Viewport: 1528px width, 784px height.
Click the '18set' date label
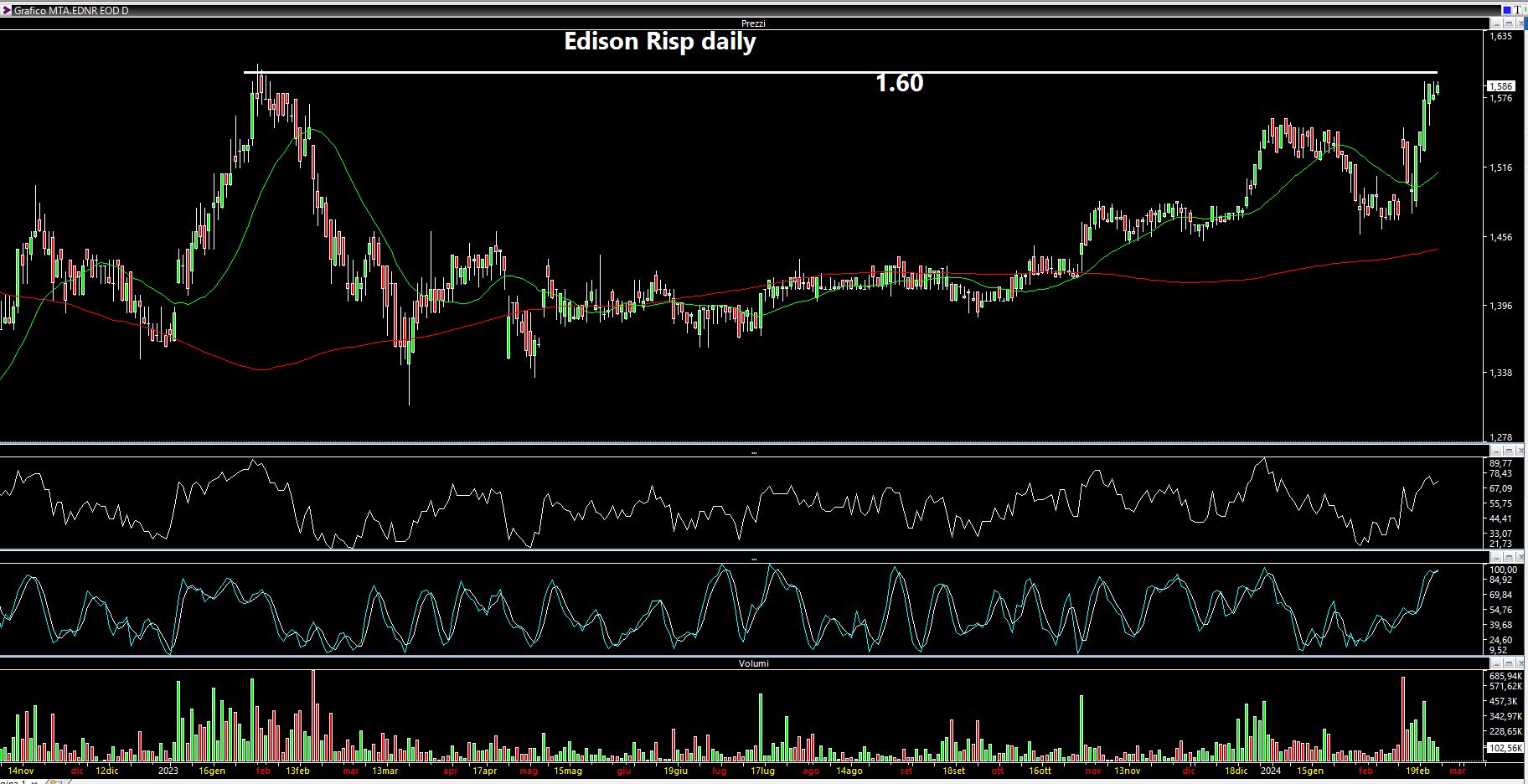point(953,771)
